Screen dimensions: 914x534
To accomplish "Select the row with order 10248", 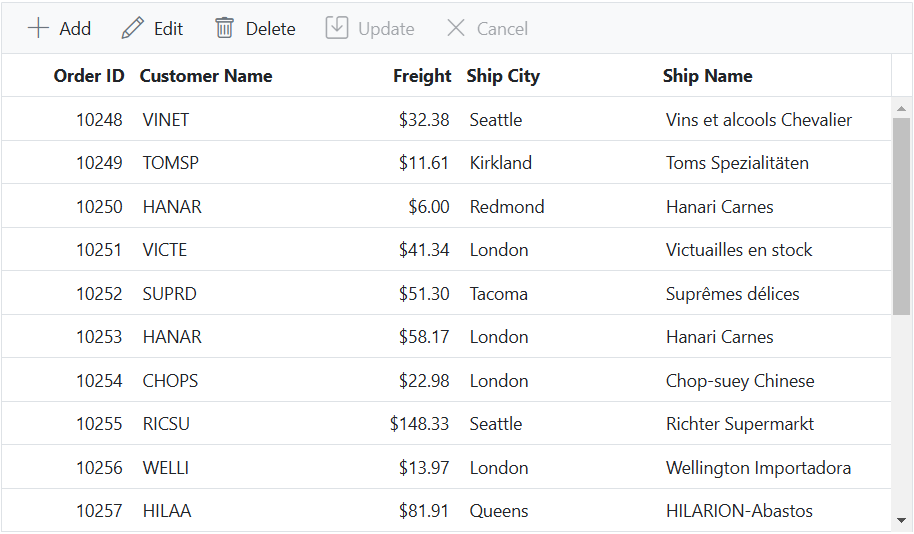I will click(x=447, y=119).
